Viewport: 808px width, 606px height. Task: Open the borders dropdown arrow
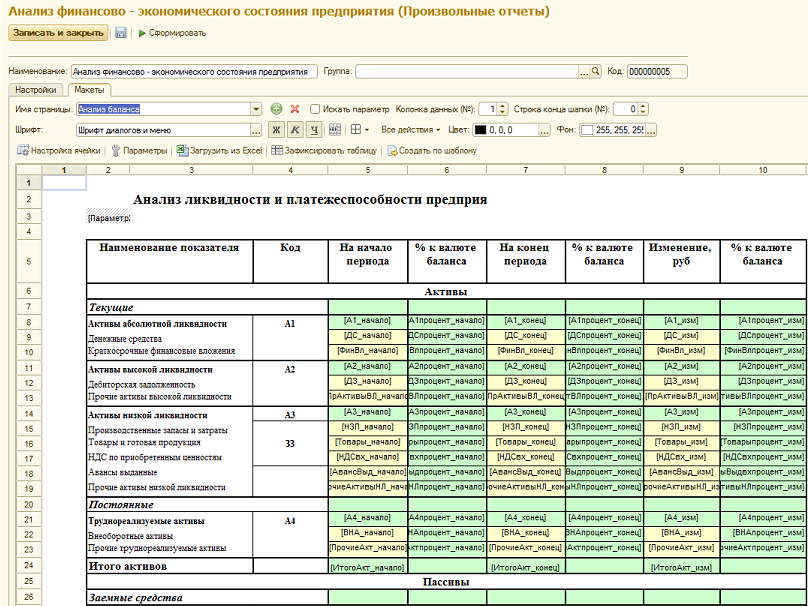point(367,130)
